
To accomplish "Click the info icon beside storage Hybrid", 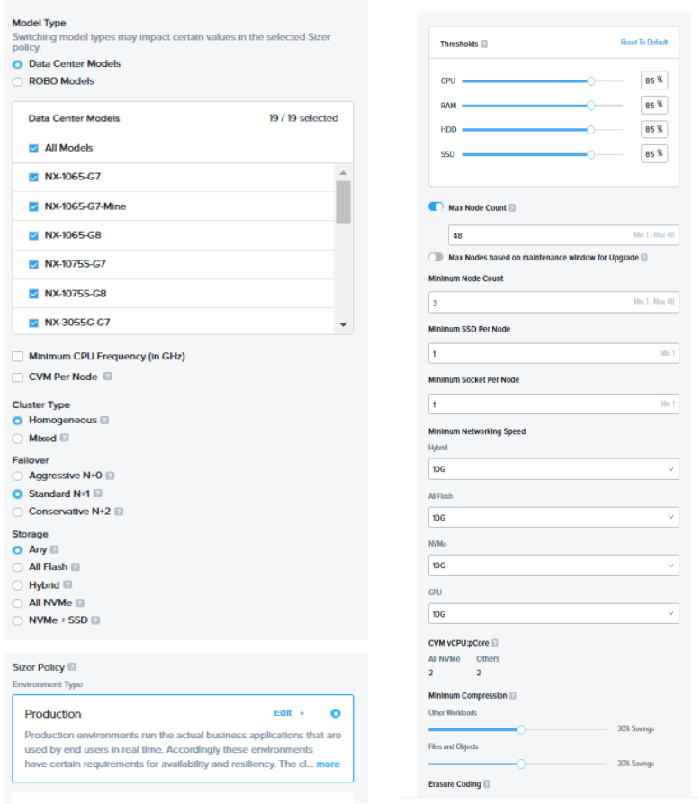I will [68, 585].
